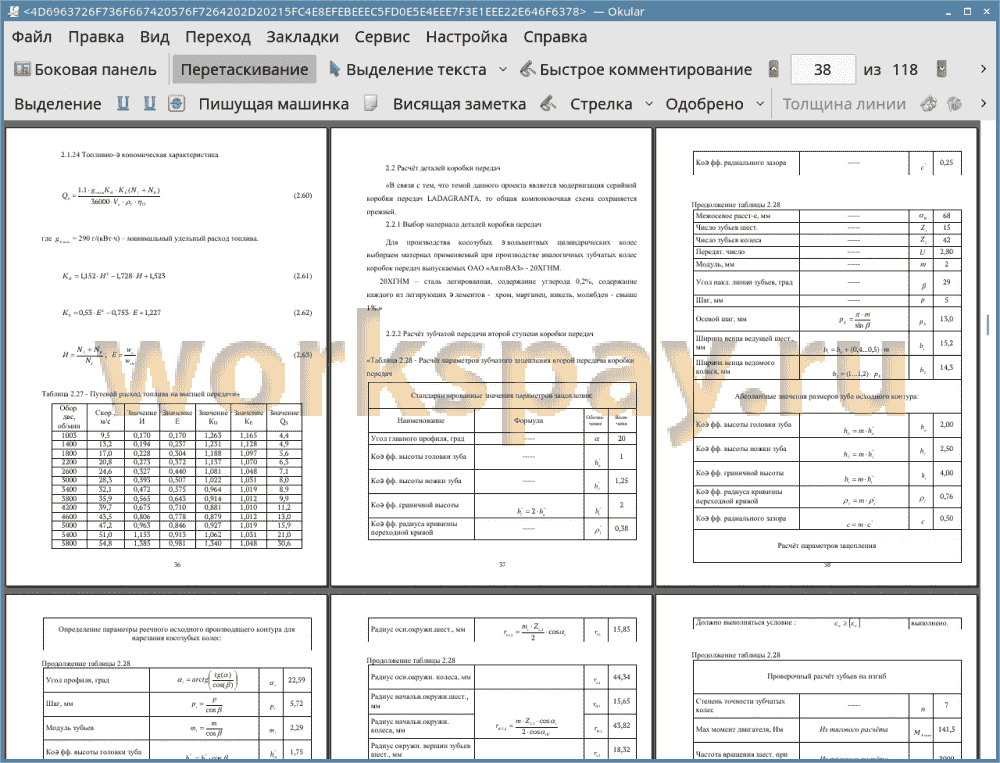Image resolution: width=1000 pixels, height=763 pixels.
Task: Click the total pages label 118
Action: pyautogui.click(x=905, y=70)
